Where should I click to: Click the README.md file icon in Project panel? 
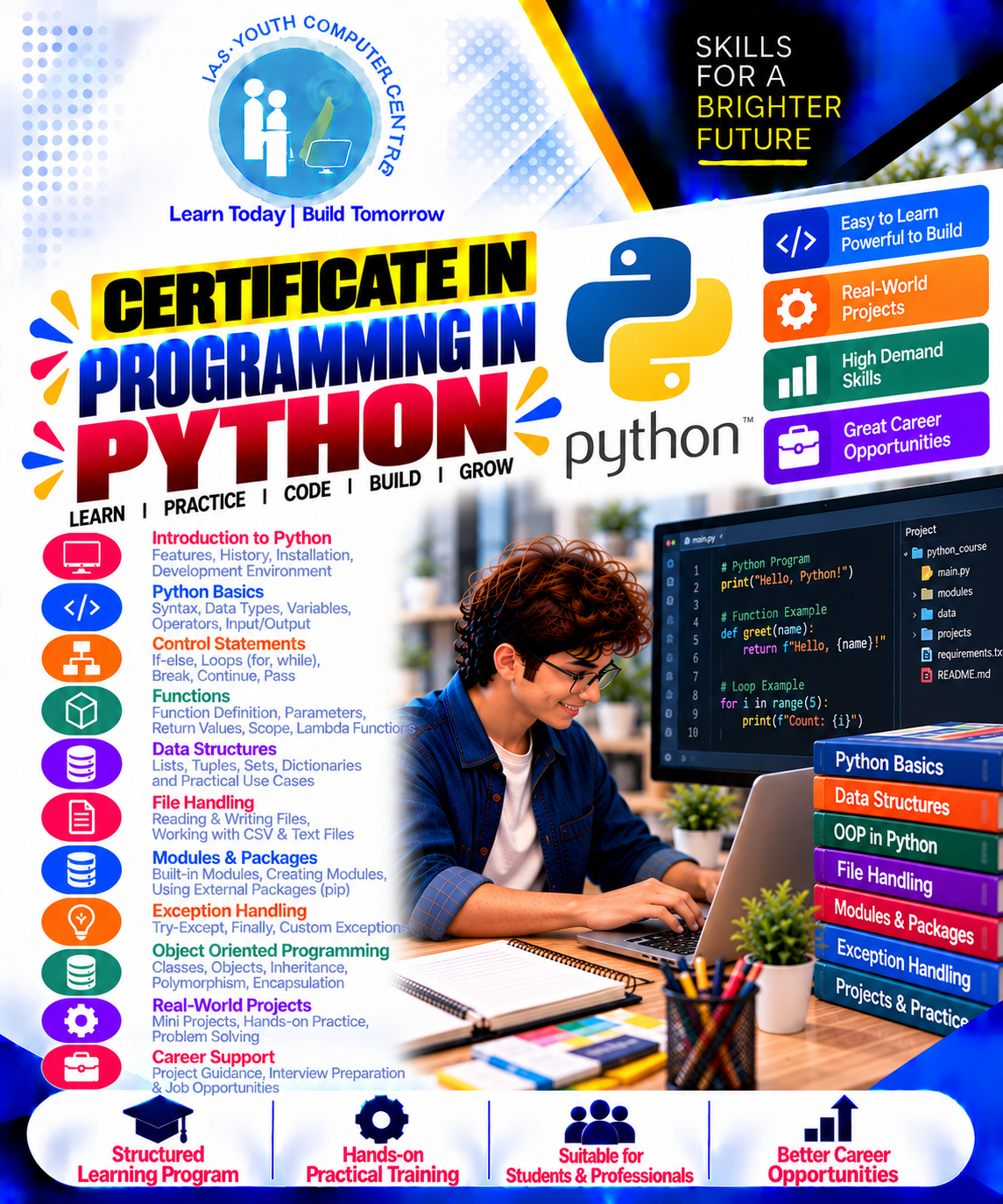tap(926, 676)
